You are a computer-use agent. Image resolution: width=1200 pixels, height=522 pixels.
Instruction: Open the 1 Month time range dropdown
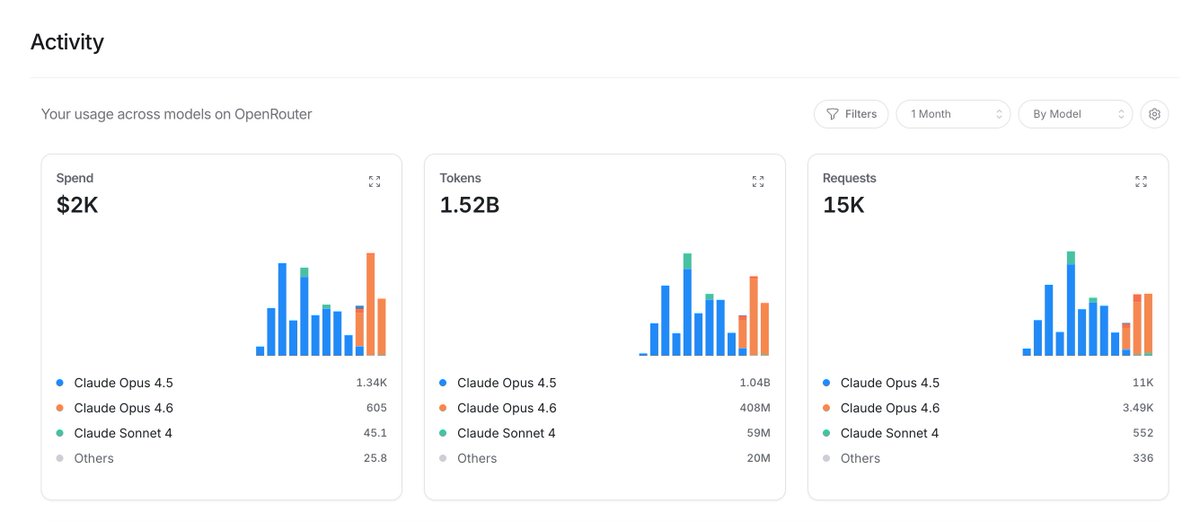click(x=953, y=114)
